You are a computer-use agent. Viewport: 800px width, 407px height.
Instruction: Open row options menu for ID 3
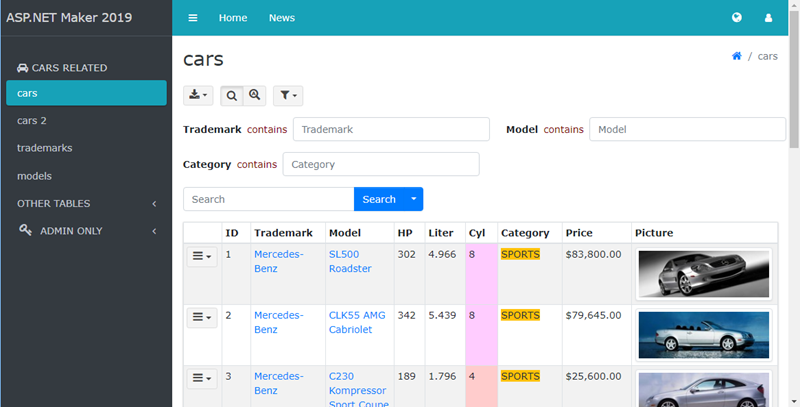click(x=202, y=378)
